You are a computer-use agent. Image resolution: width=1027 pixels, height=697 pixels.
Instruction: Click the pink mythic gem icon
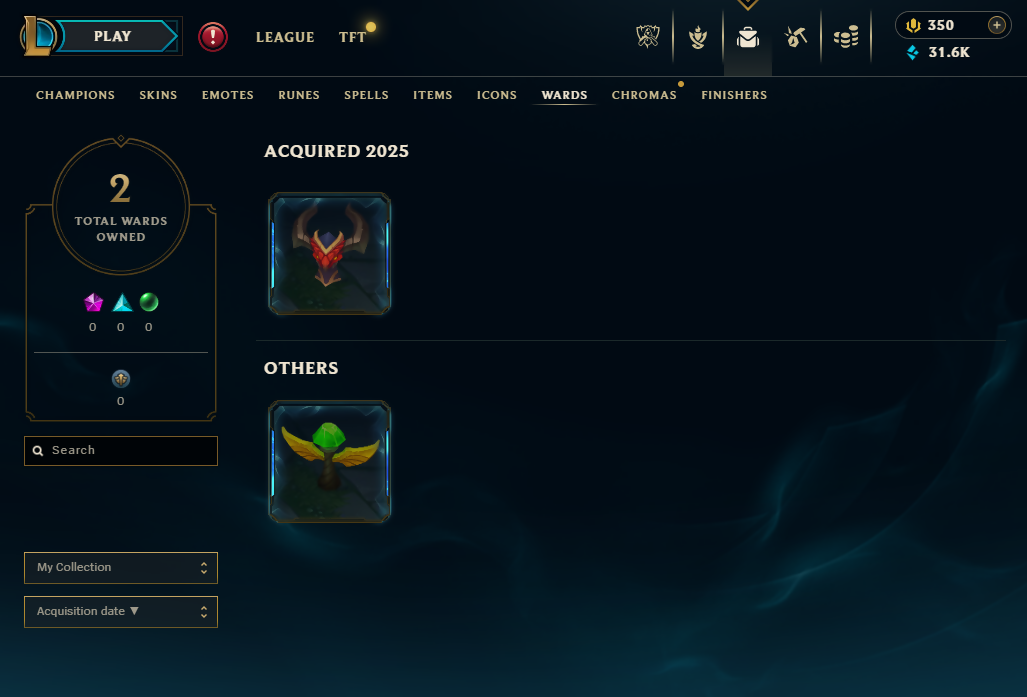coord(94,302)
